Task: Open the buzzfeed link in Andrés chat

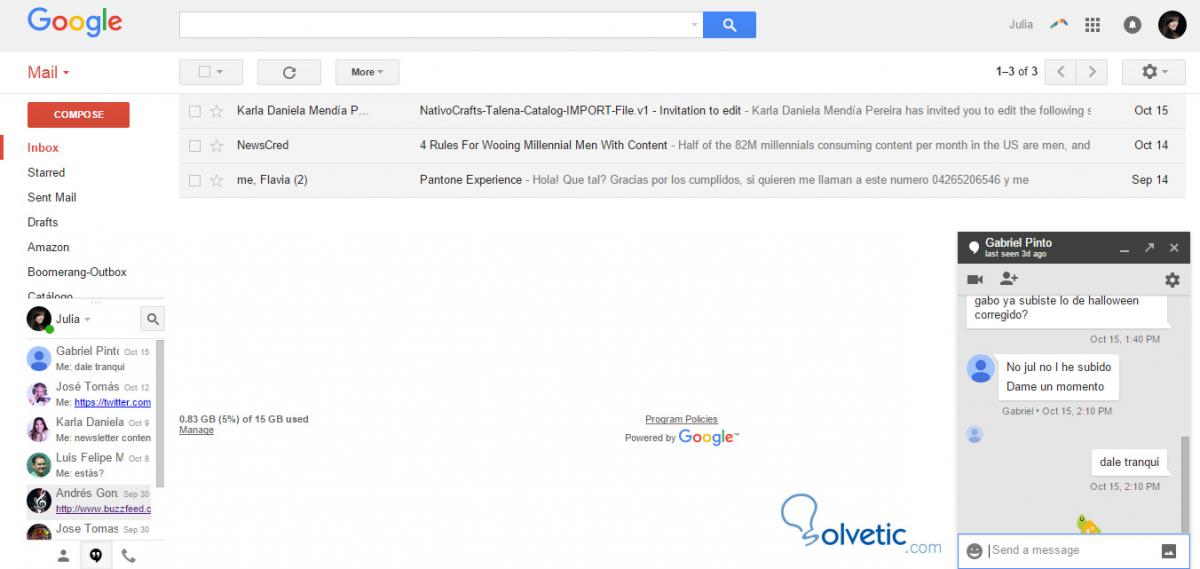Action: 103,509
